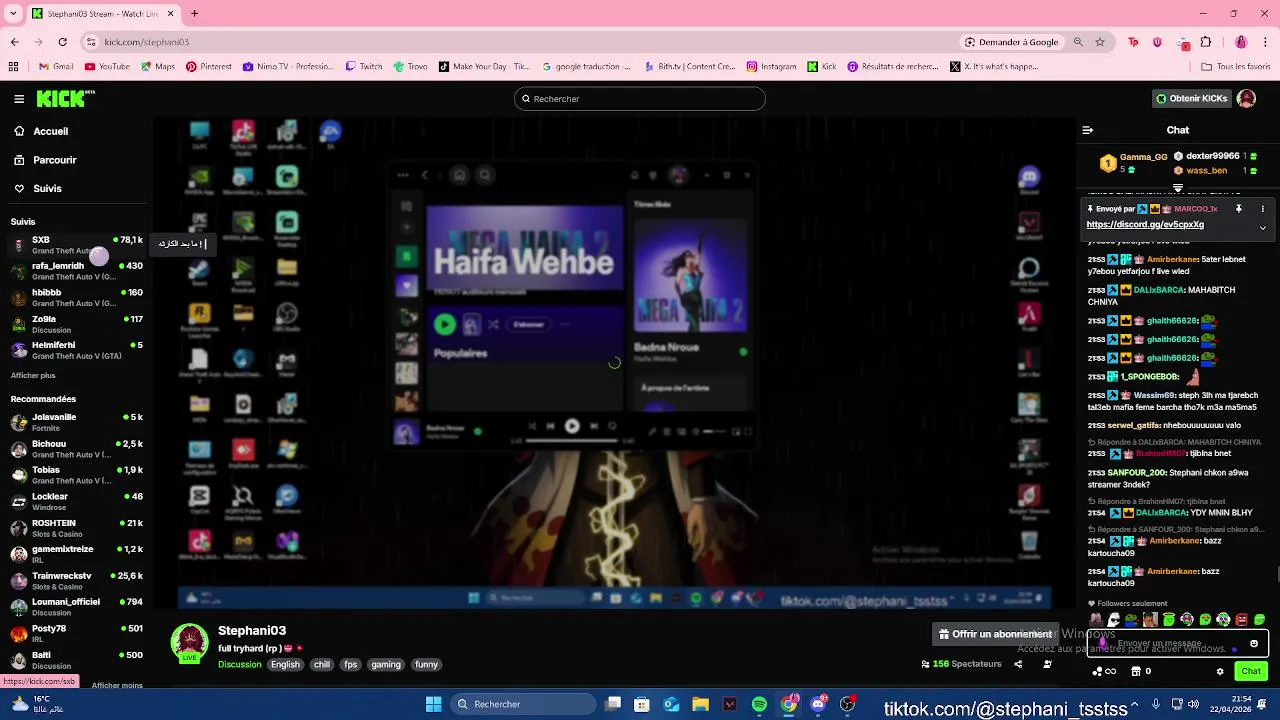
Task: Insert the red angry face emote
Action: coord(1241,620)
